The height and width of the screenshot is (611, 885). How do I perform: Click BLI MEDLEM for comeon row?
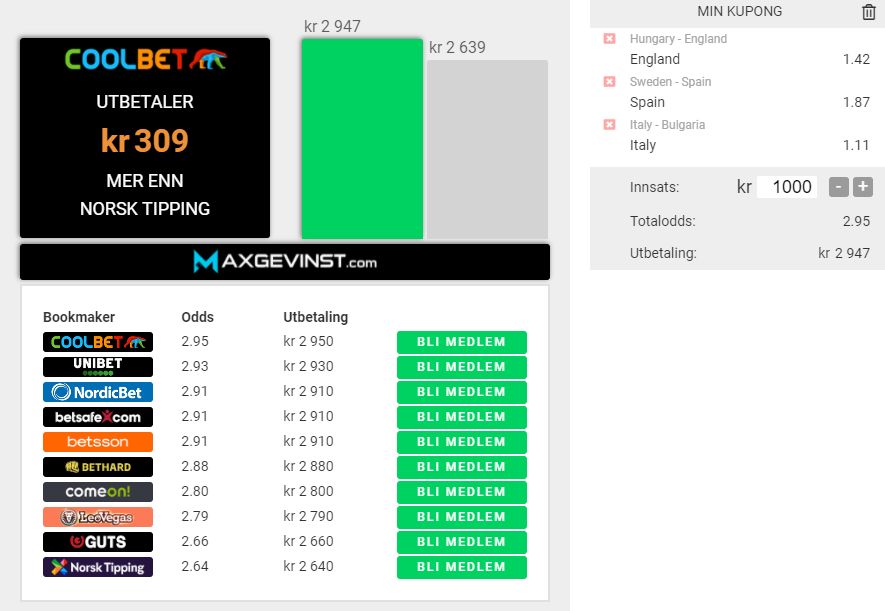pyautogui.click(x=462, y=491)
